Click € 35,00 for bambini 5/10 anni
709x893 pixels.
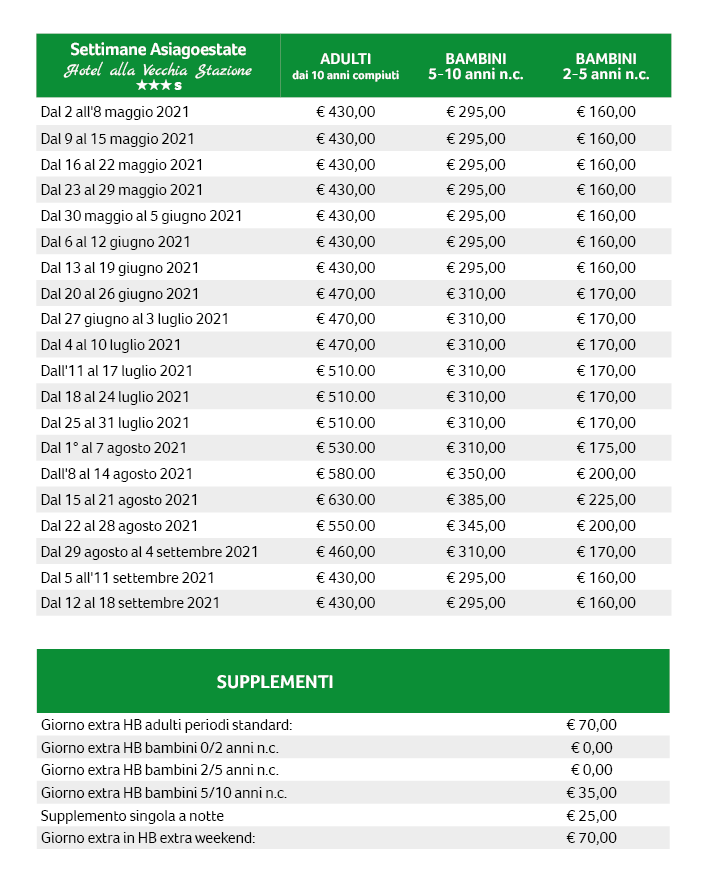point(591,793)
